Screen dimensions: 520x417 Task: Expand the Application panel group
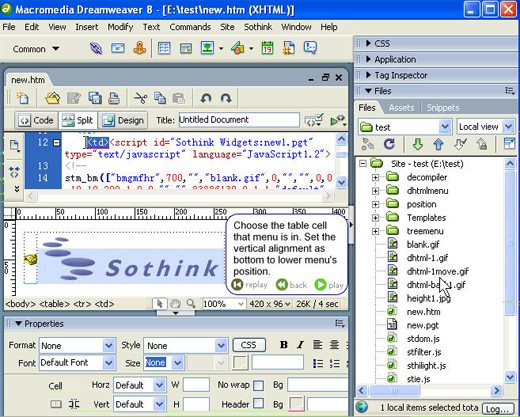(x=368, y=59)
